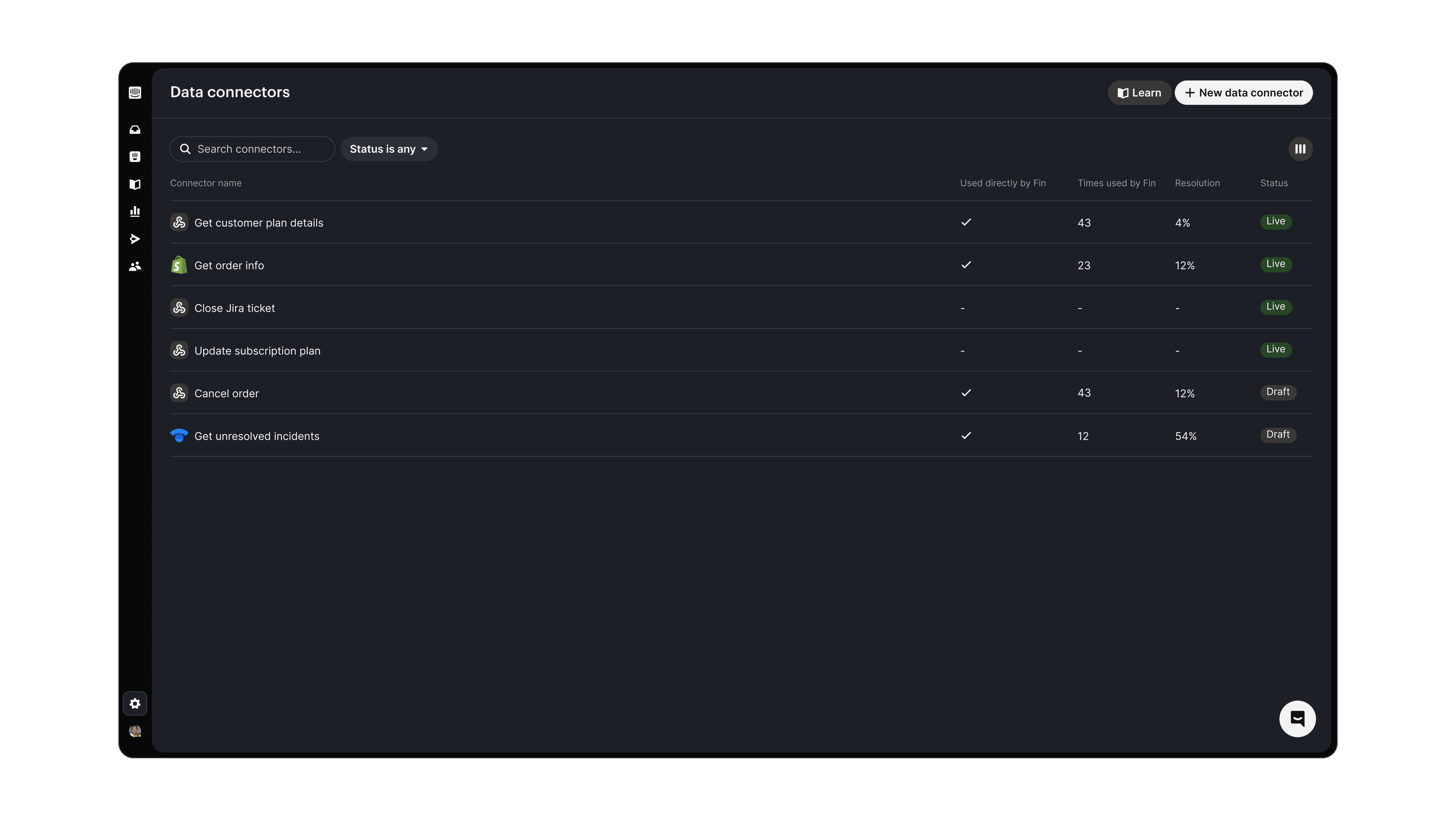Image resolution: width=1456 pixels, height=819 pixels.
Task: Open the Outbound paper plane icon
Action: [x=135, y=239]
